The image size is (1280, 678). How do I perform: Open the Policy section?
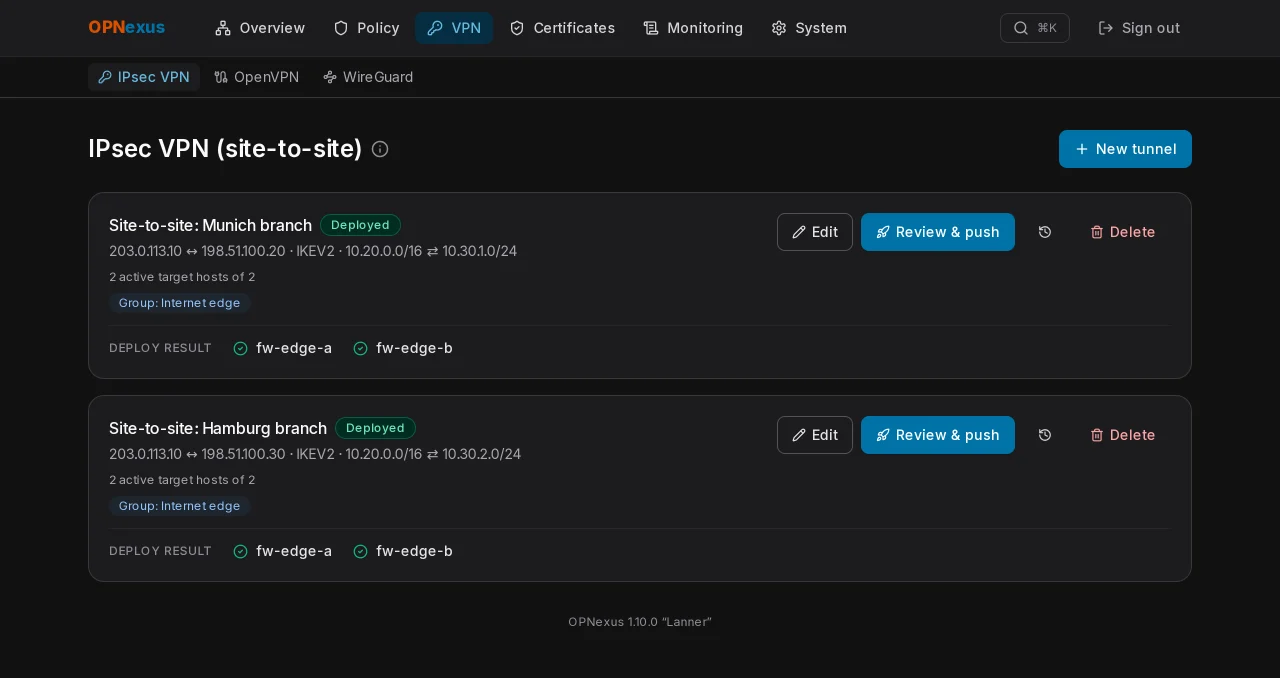[366, 28]
